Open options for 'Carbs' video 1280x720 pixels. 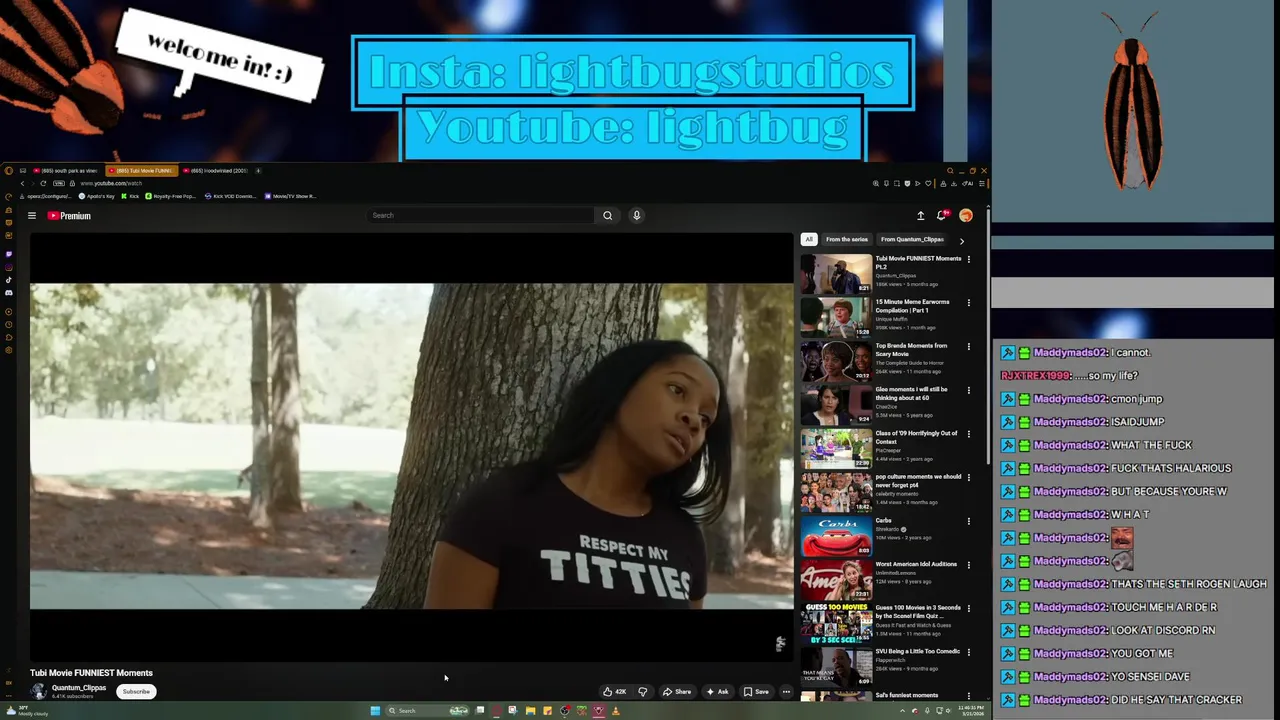tap(968, 521)
